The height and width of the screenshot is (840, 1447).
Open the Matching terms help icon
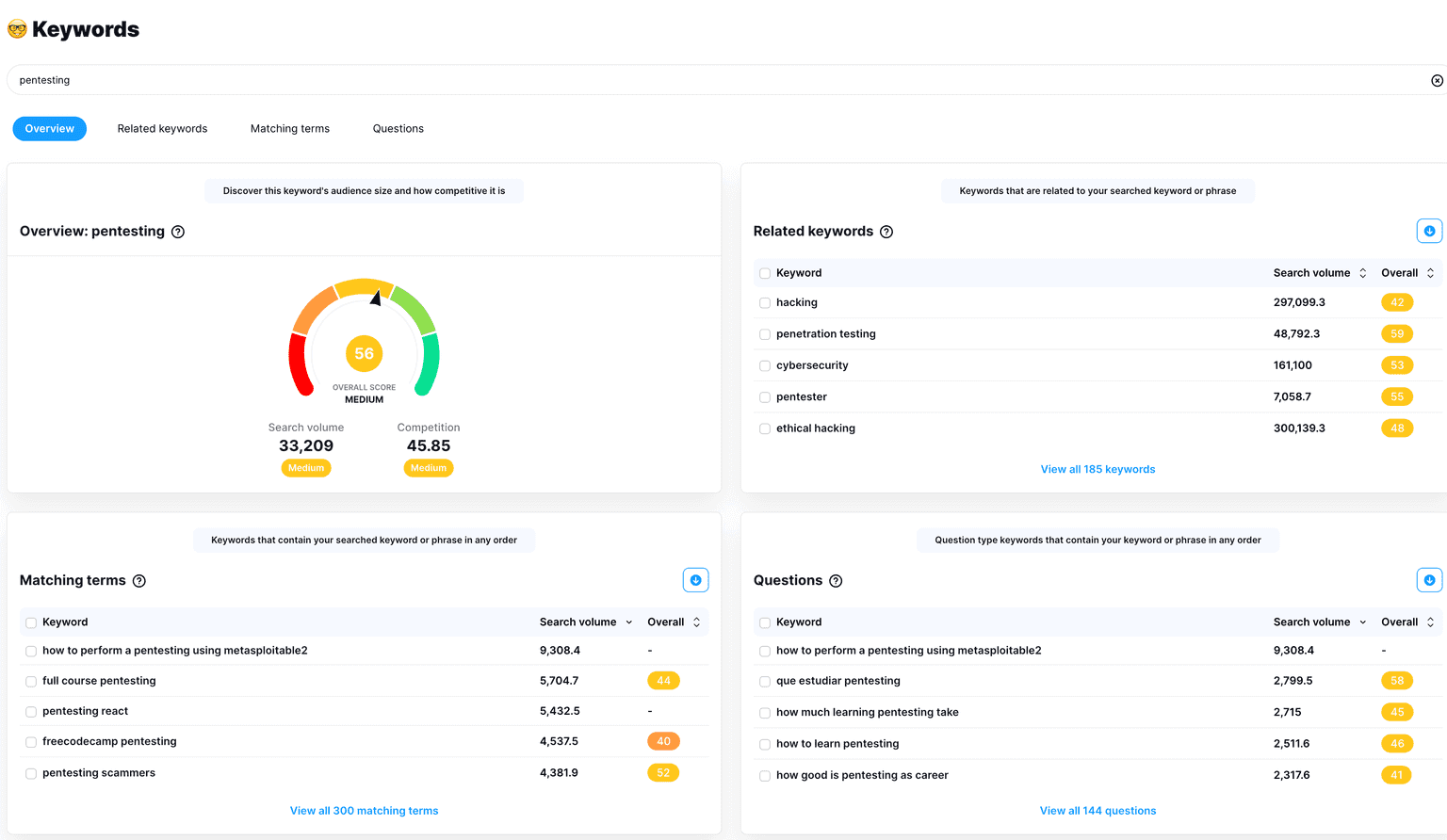point(139,580)
